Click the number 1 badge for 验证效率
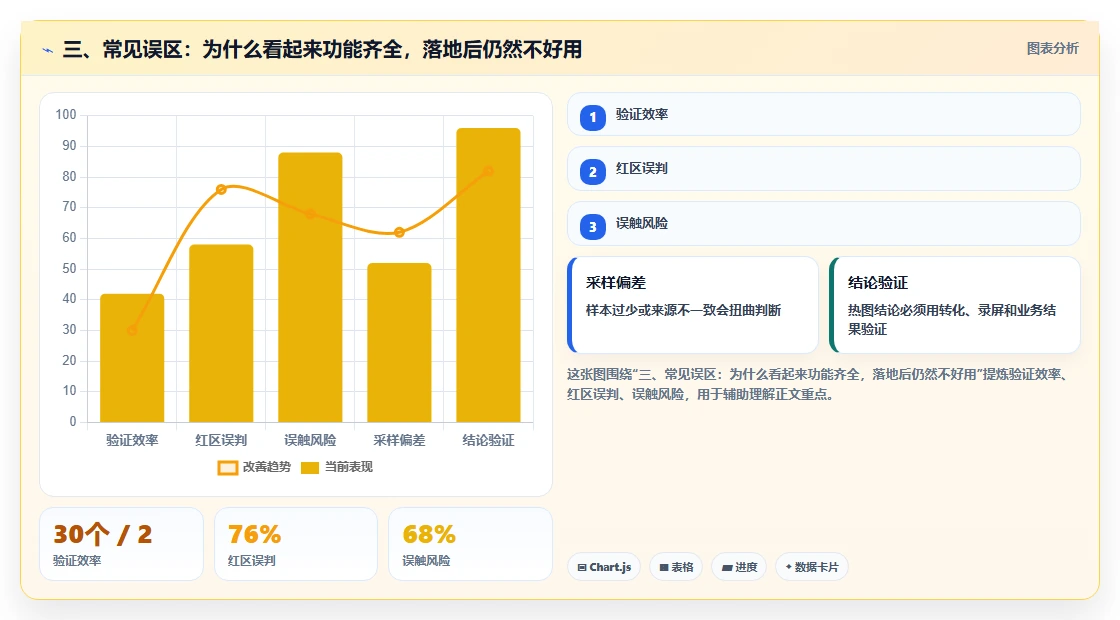 click(593, 117)
